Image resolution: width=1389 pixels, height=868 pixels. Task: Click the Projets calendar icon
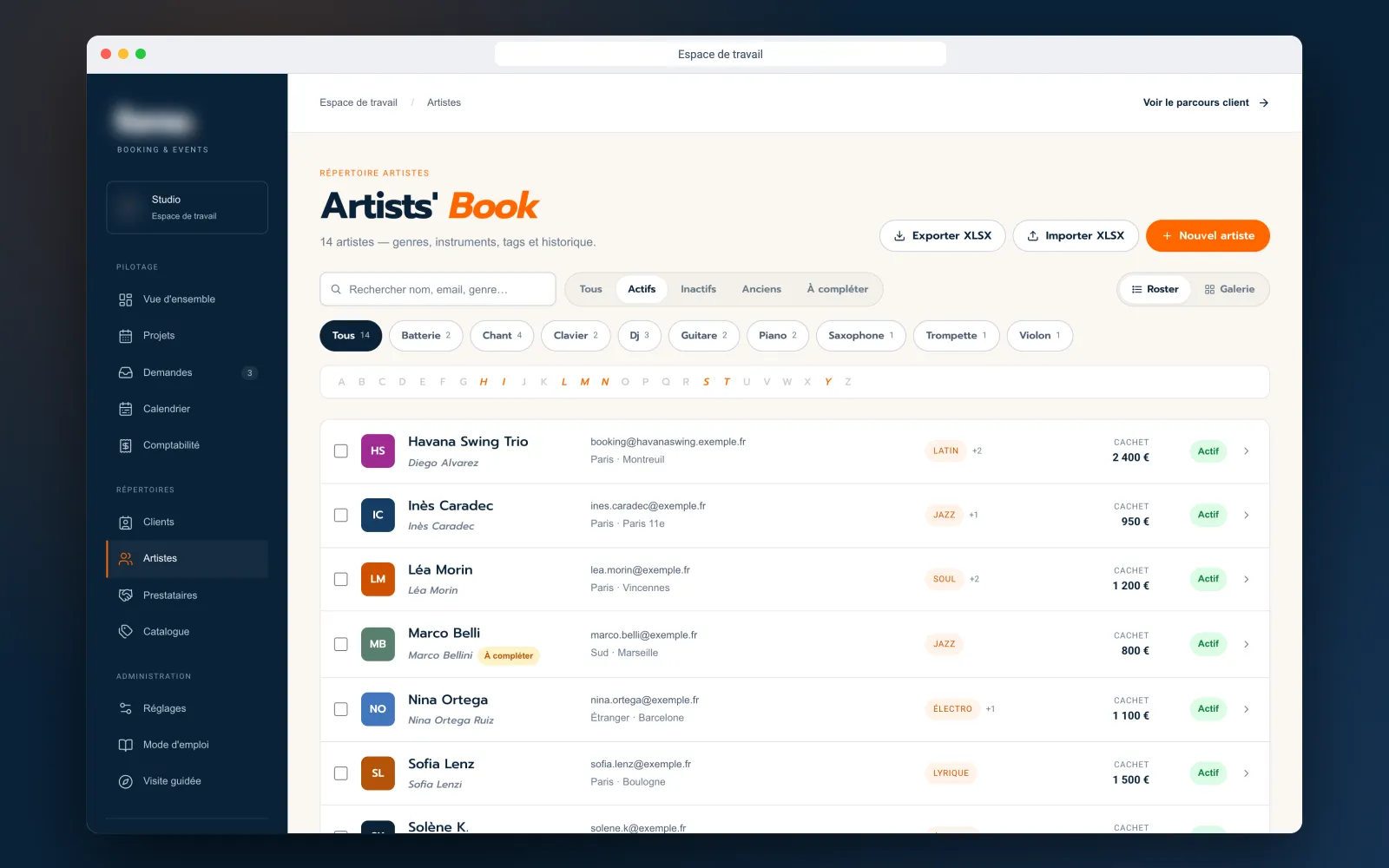(x=126, y=336)
